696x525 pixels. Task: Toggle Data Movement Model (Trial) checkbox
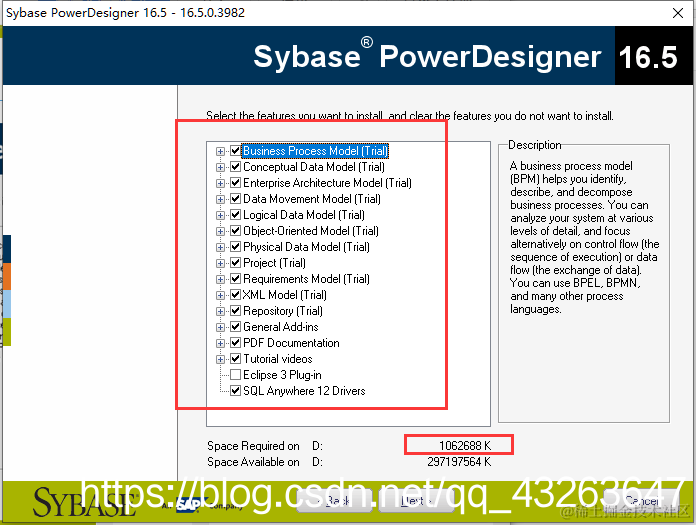click(236, 198)
